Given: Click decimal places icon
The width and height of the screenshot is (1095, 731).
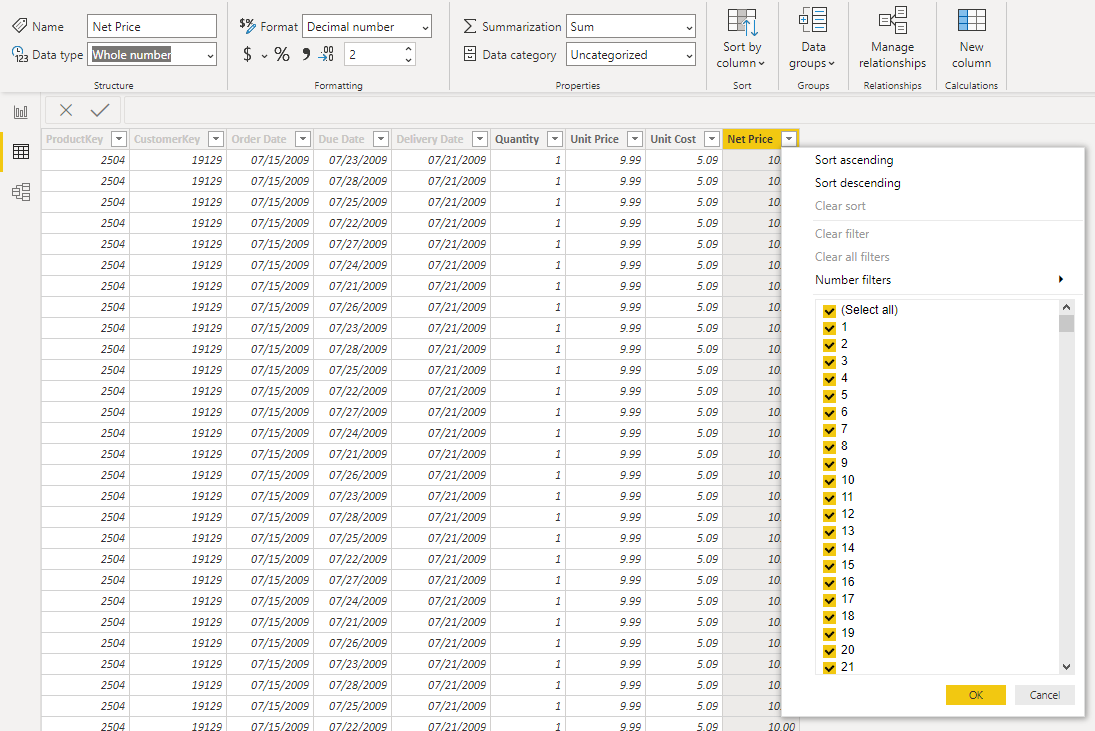Looking at the screenshot, I should (326, 54).
